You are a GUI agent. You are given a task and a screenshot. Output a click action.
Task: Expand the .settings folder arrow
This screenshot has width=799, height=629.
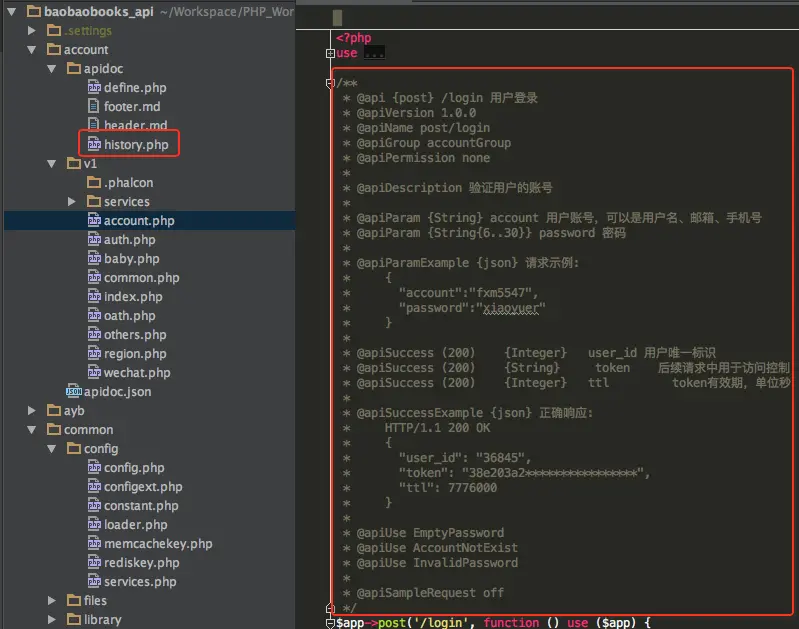click(x=32, y=31)
